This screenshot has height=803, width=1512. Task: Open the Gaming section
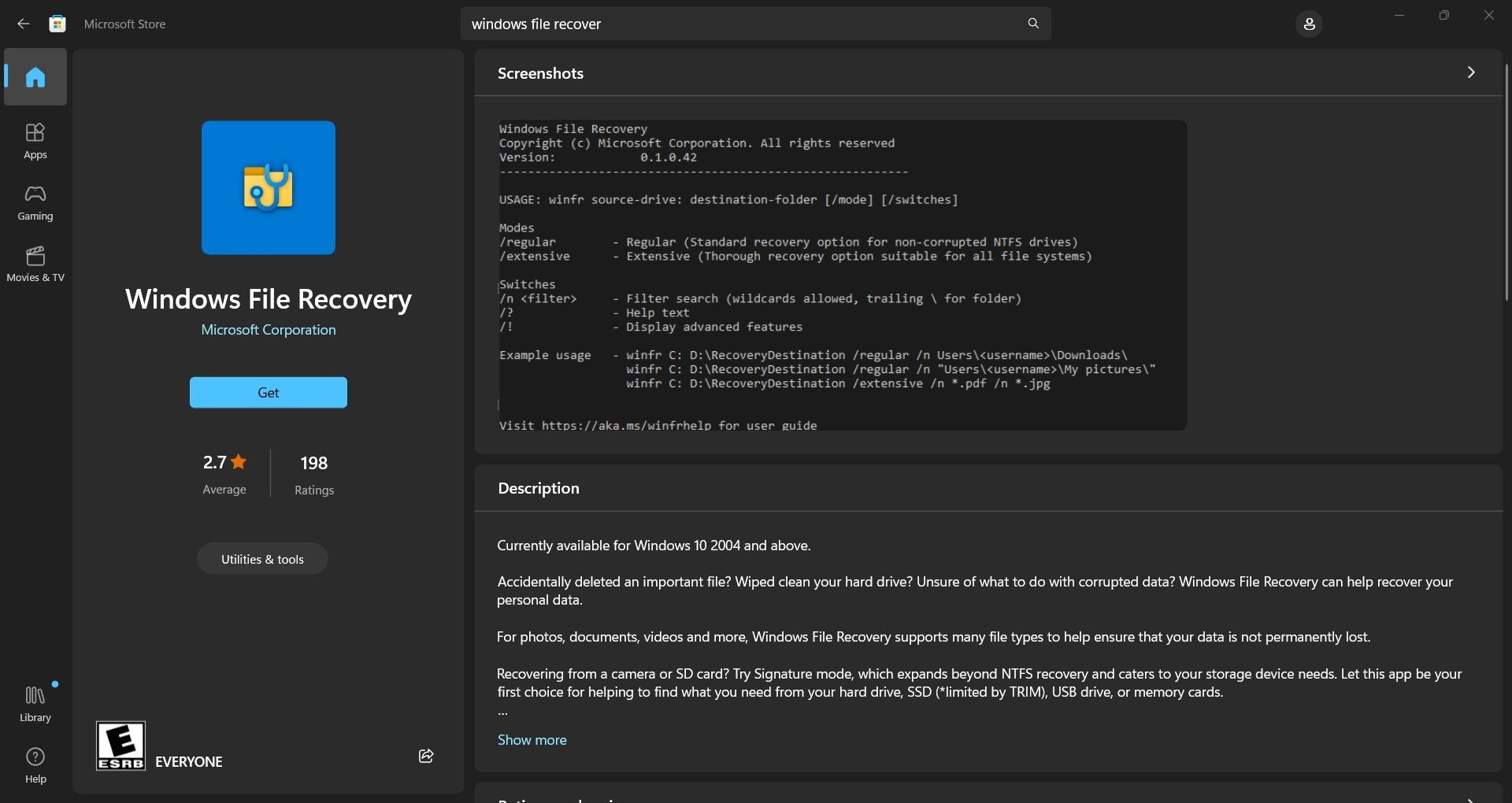click(x=35, y=203)
